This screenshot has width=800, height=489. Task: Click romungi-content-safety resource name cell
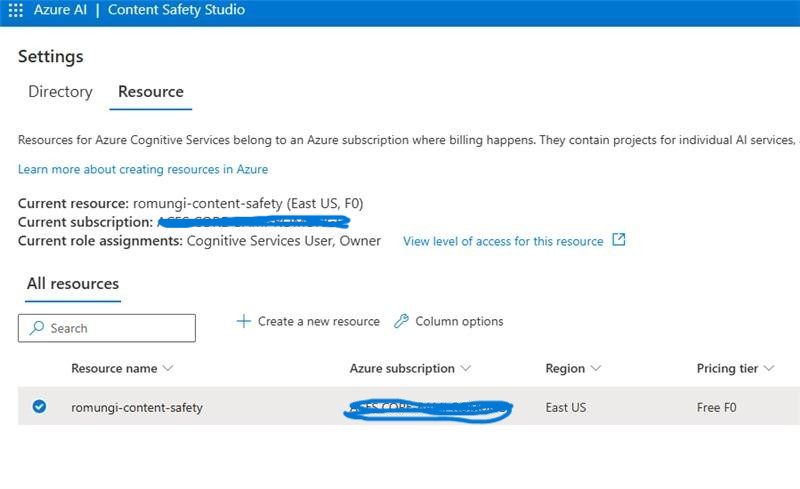click(x=137, y=407)
